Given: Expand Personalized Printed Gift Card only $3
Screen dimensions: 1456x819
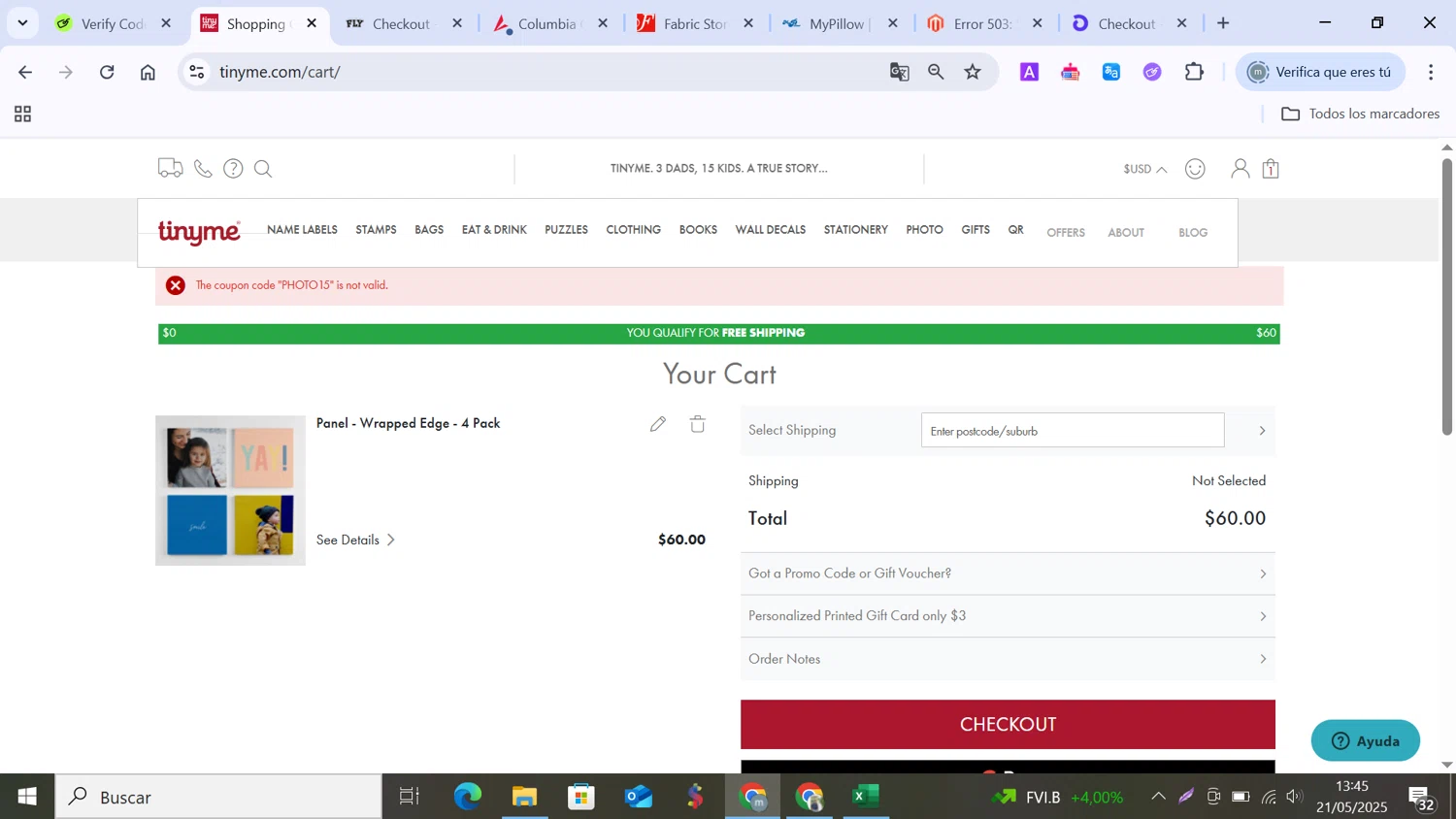Looking at the screenshot, I should click(1008, 616).
